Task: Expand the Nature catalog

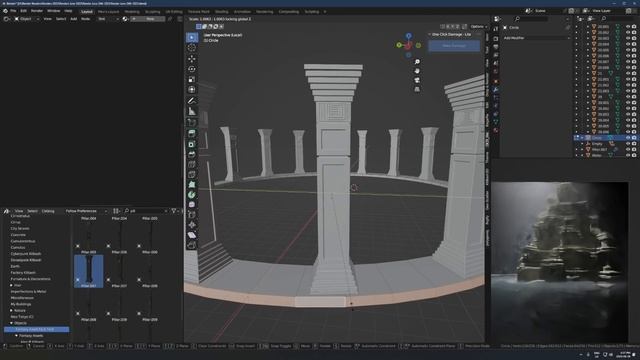Action: 11,311
